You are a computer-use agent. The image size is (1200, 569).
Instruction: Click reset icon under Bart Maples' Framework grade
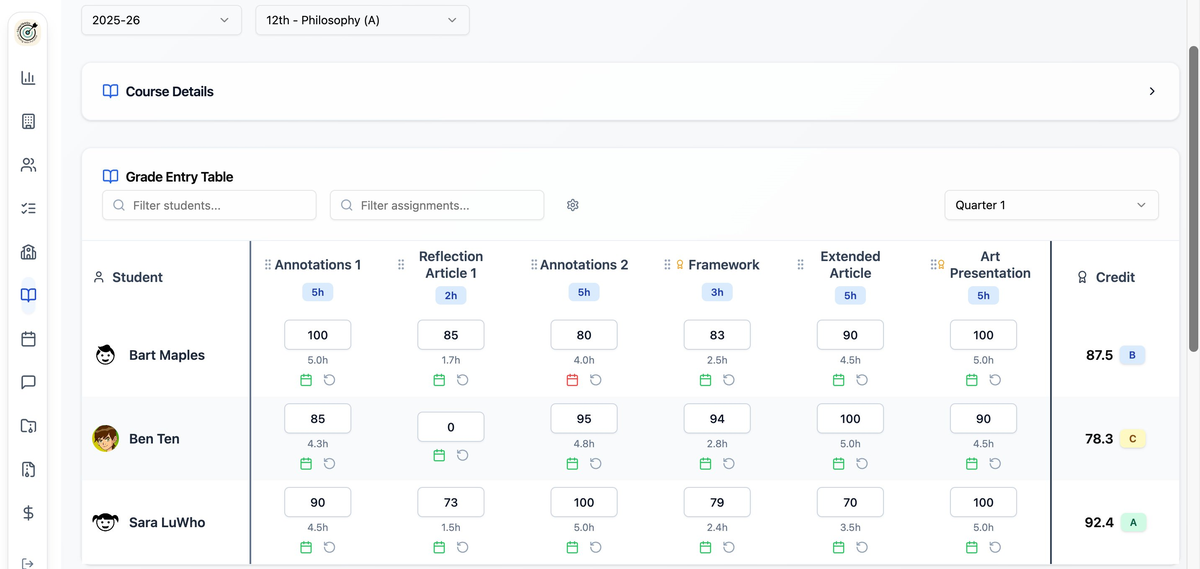(729, 380)
